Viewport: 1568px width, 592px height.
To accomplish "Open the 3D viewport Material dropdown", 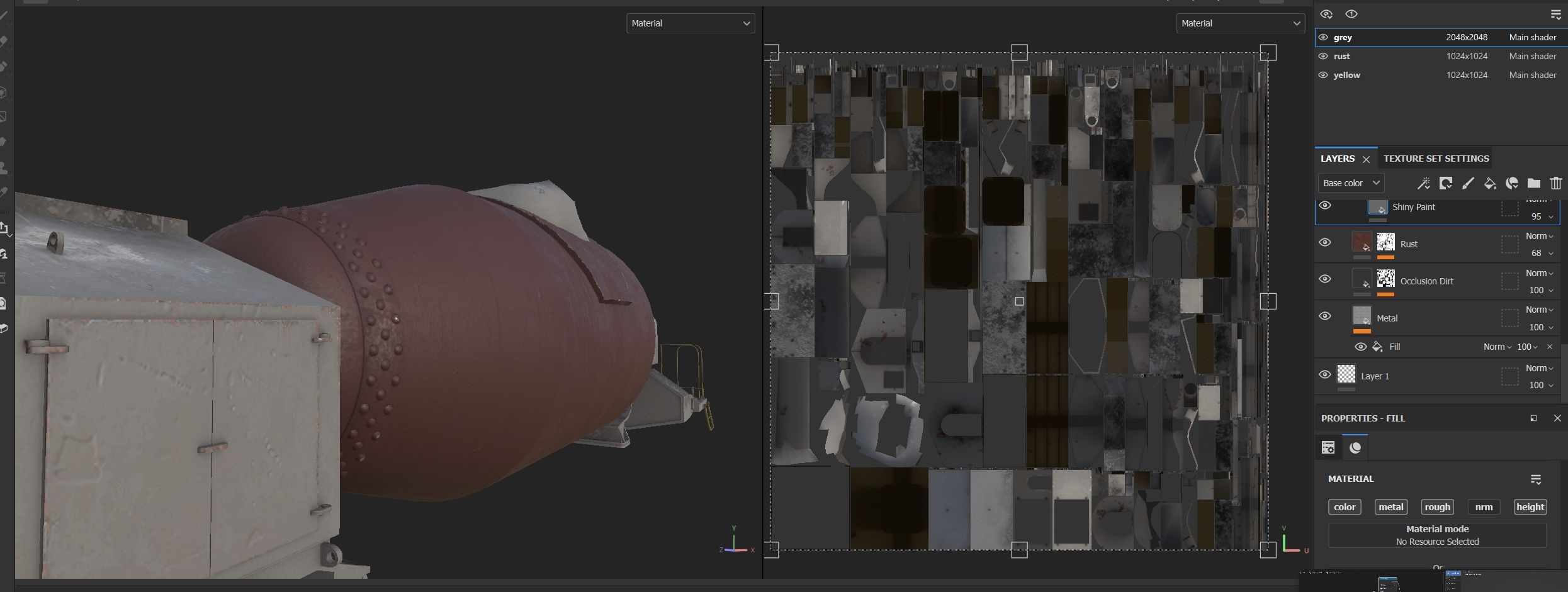I will point(690,23).
